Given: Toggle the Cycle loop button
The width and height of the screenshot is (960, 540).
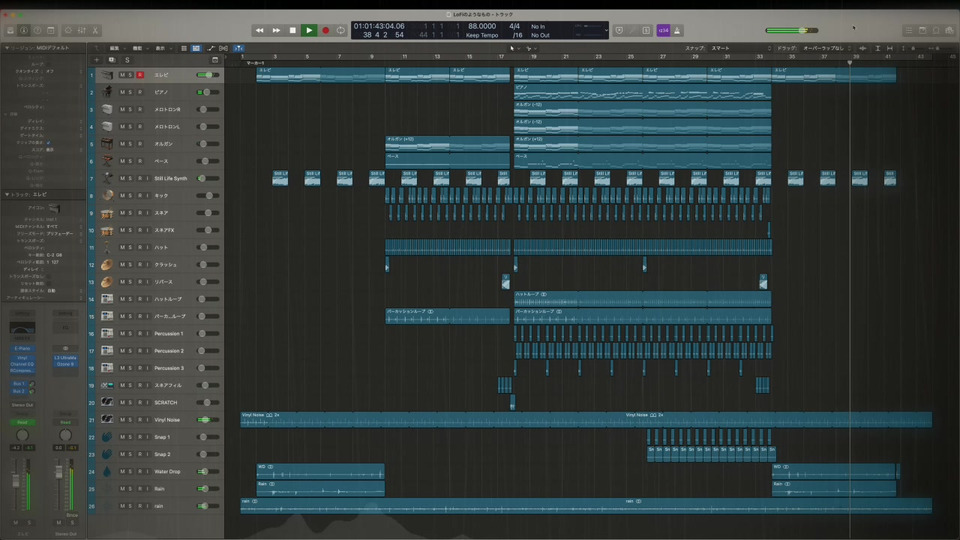Looking at the screenshot, I should [x=342, y=30].
